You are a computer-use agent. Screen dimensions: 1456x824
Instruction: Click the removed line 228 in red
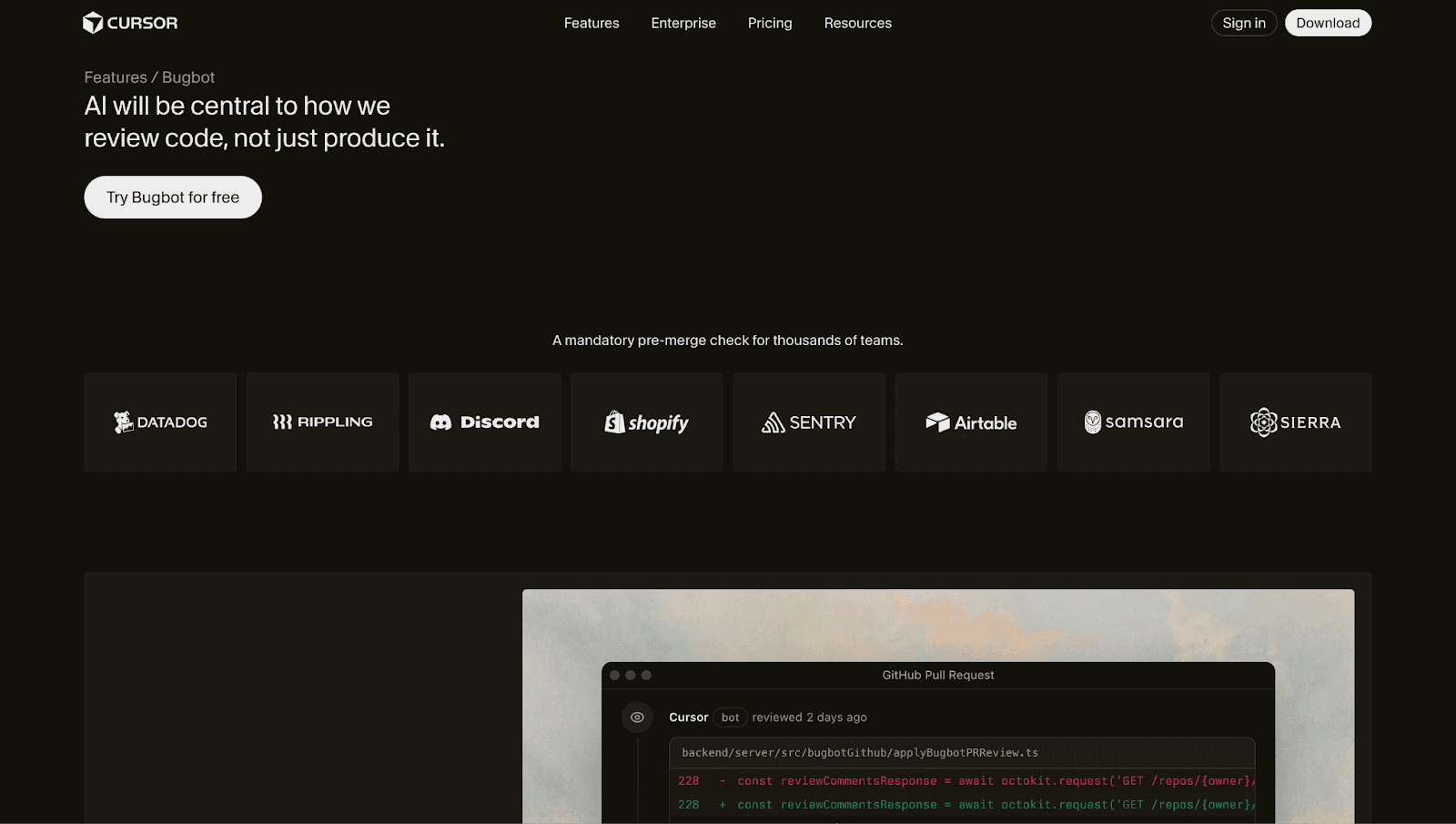pos(962,780)
